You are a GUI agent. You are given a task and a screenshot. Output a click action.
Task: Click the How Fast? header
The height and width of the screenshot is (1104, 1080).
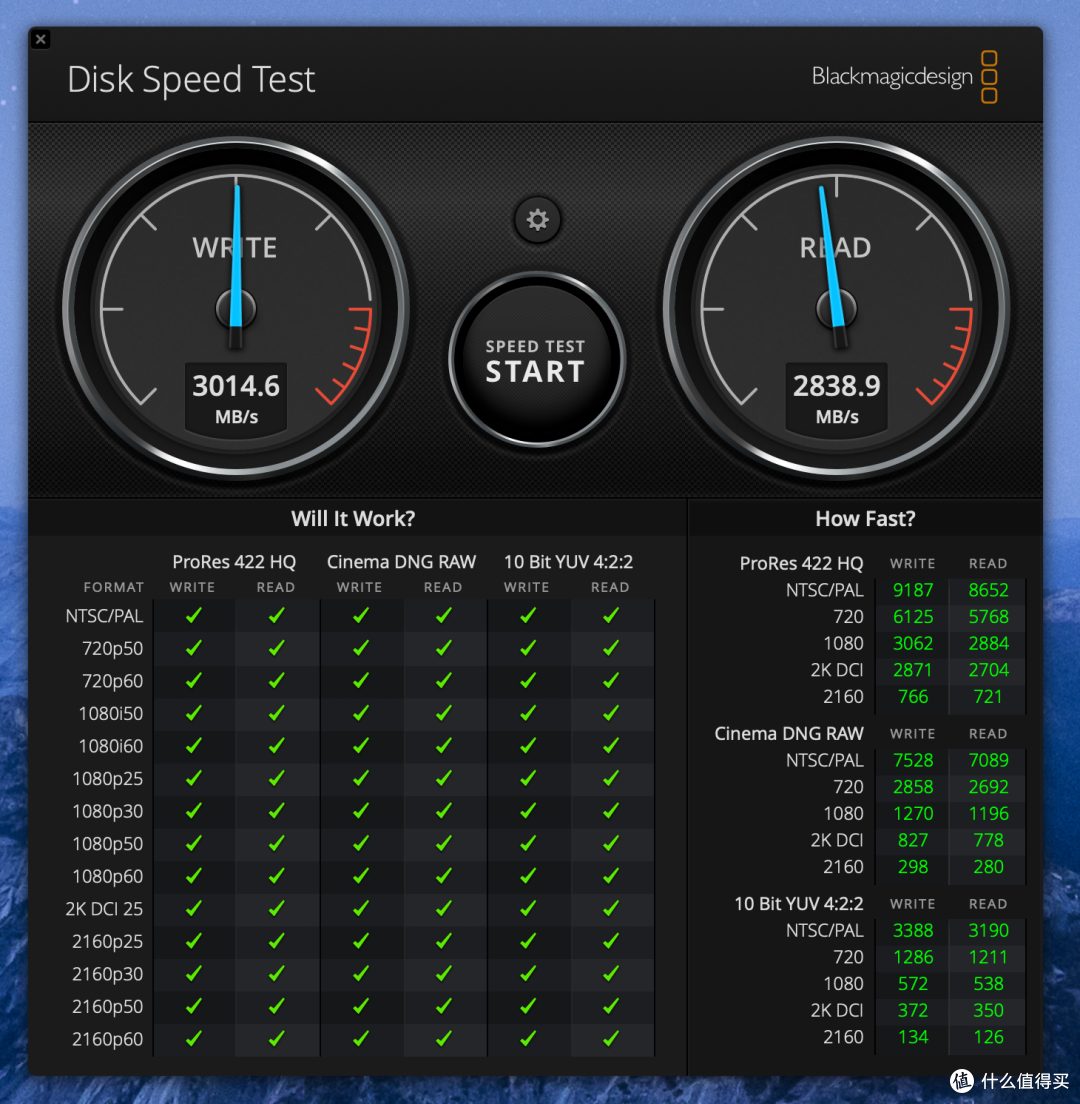tap(865, 519)
